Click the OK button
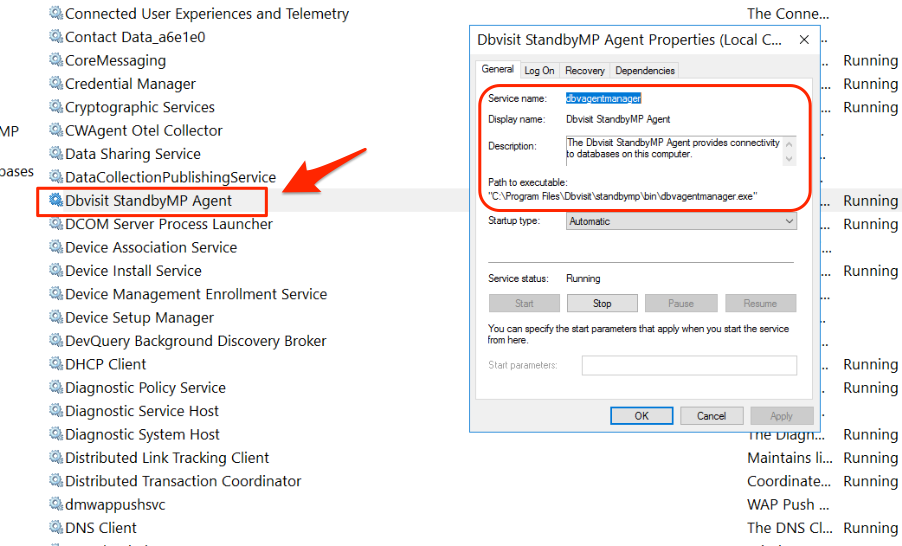Image resolution: width=902 pixels, height=546 pixels. 641,416
